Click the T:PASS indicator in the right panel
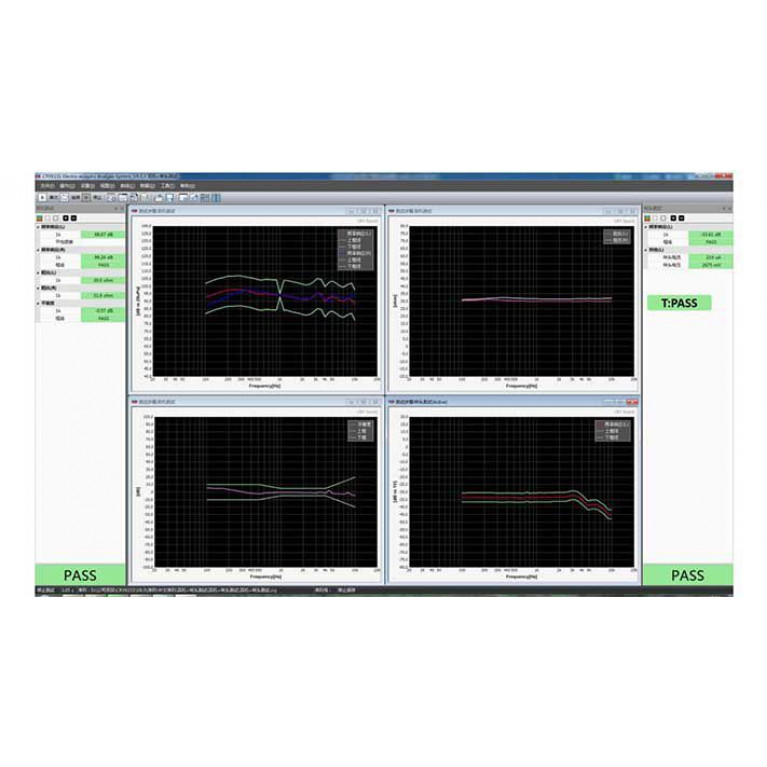Screen dimensions: 767x767 tap(679, 303)
